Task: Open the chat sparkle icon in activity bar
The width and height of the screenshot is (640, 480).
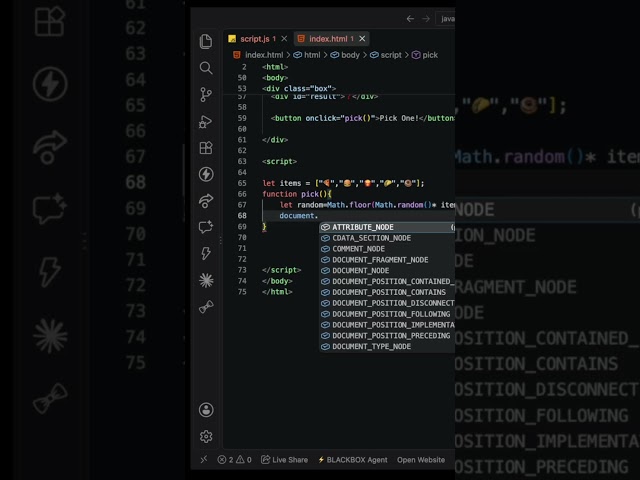Action: (x=206, y=227)
